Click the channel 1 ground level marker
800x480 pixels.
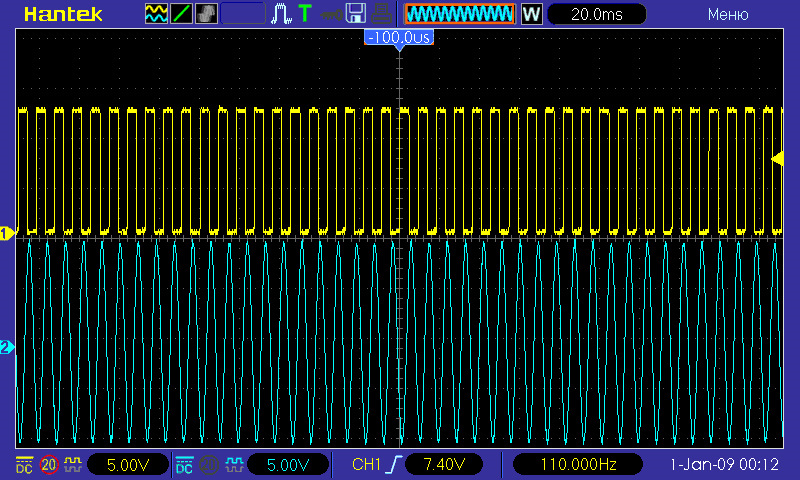(7, 234)
